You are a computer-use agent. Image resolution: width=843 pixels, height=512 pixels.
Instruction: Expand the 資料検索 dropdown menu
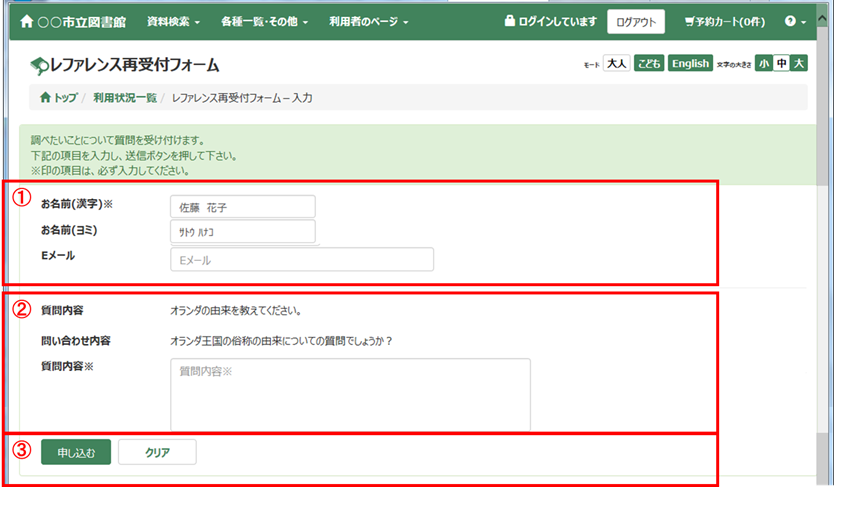[172, 21]
